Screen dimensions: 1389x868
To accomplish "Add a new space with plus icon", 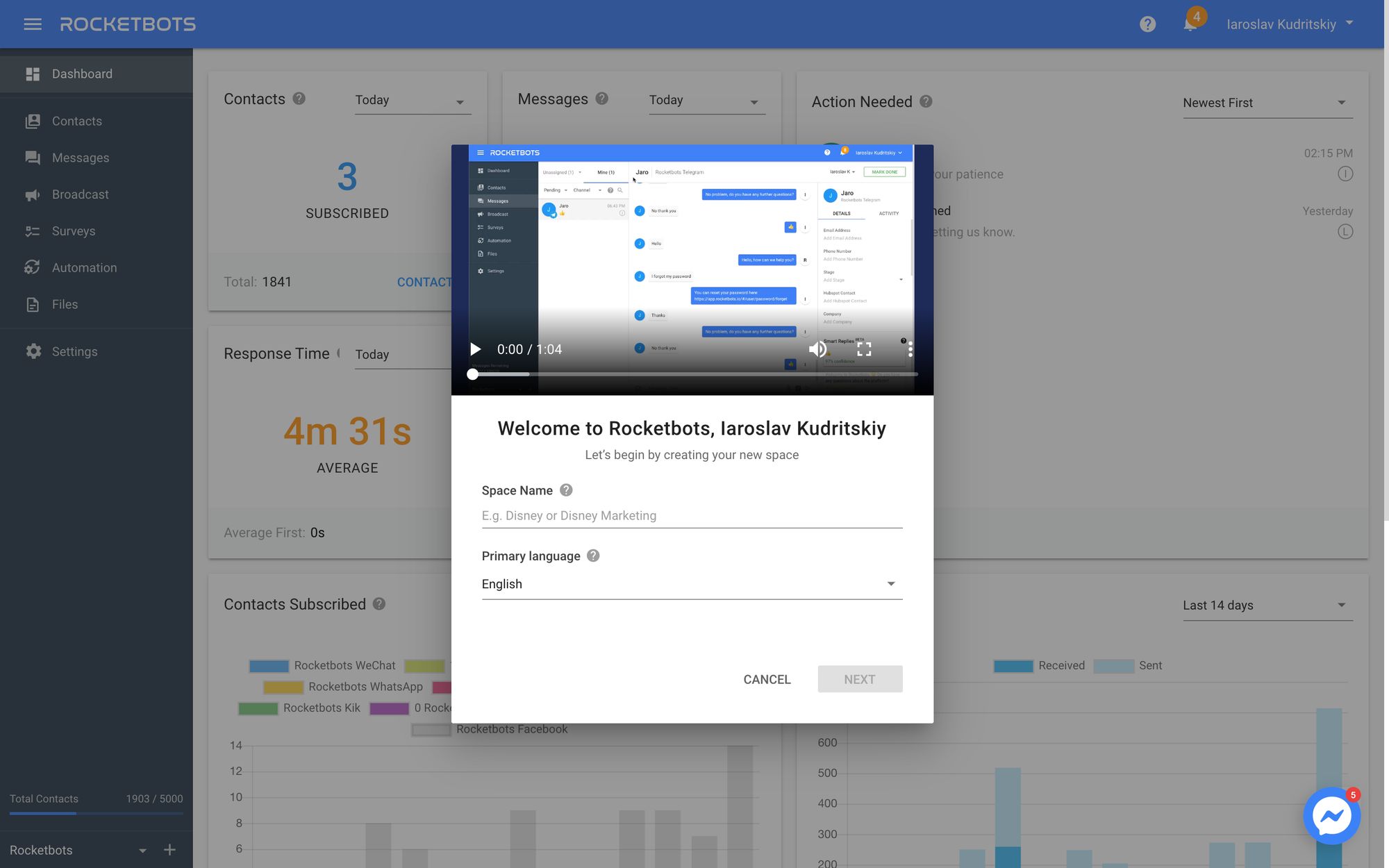I will [x=169, y=850].
